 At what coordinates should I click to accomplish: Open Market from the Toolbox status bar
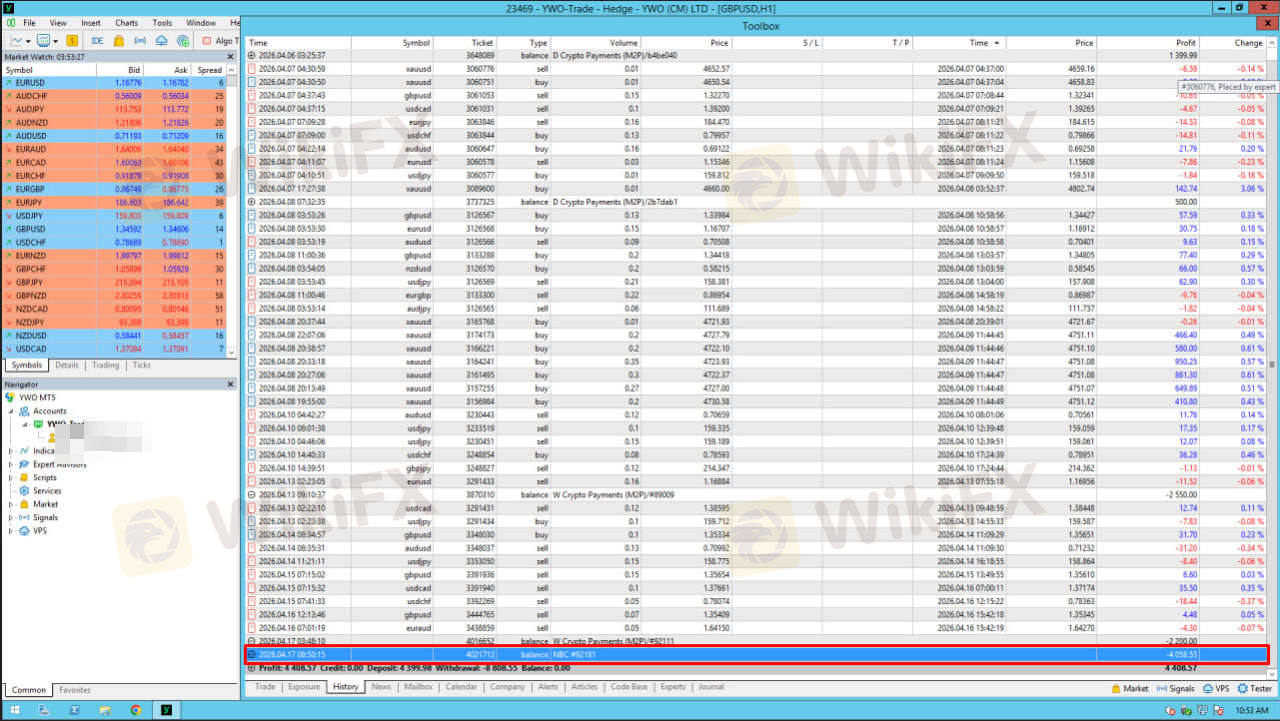pos(1130,688)
